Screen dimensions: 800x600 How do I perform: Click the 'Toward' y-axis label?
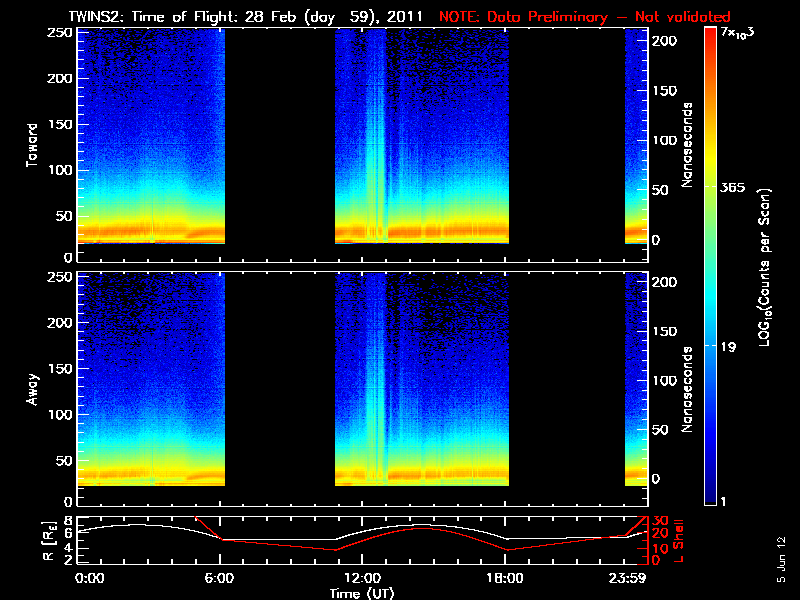point(33,145)
